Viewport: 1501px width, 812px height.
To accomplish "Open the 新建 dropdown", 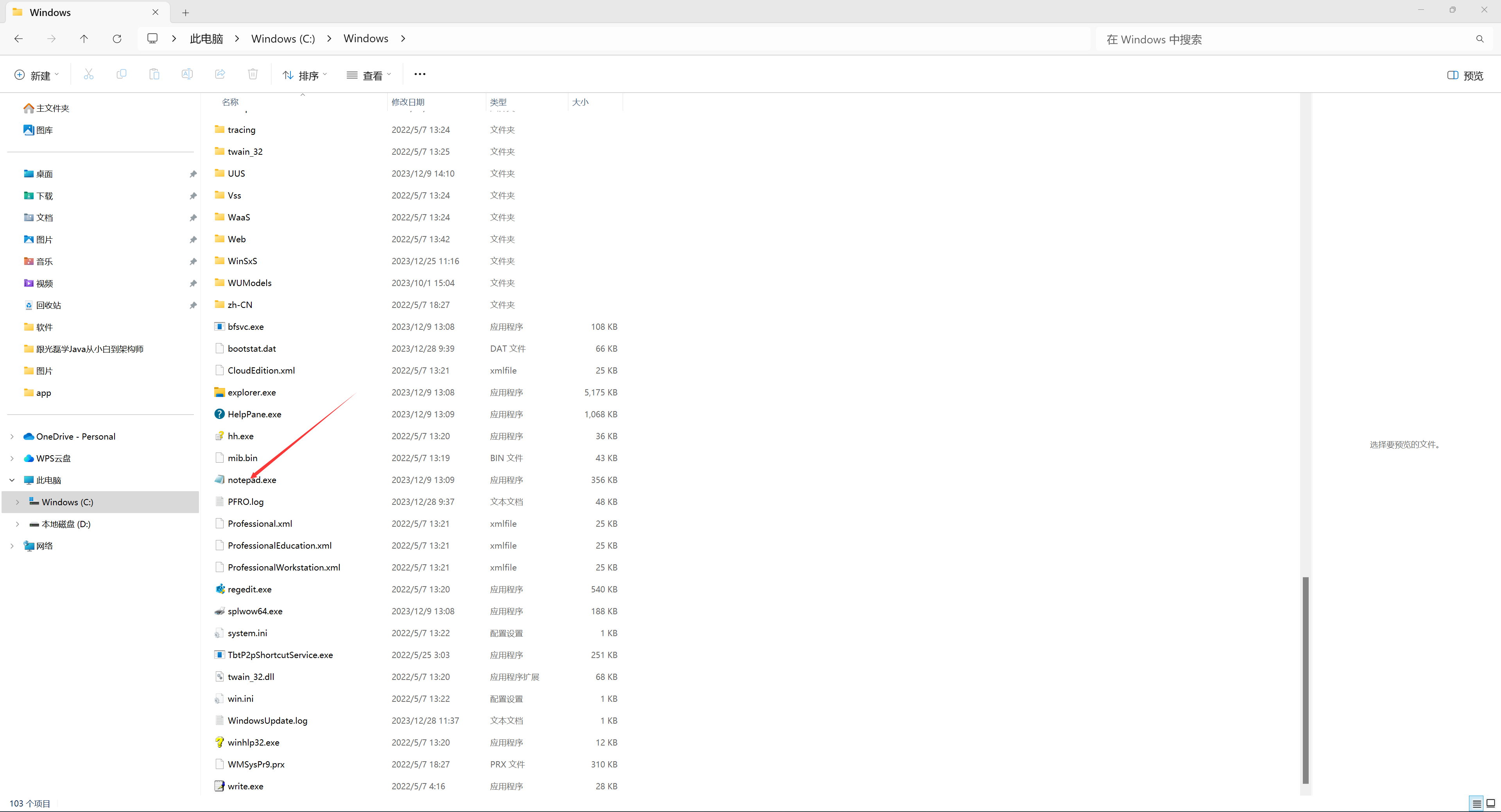I will (37, 75).
